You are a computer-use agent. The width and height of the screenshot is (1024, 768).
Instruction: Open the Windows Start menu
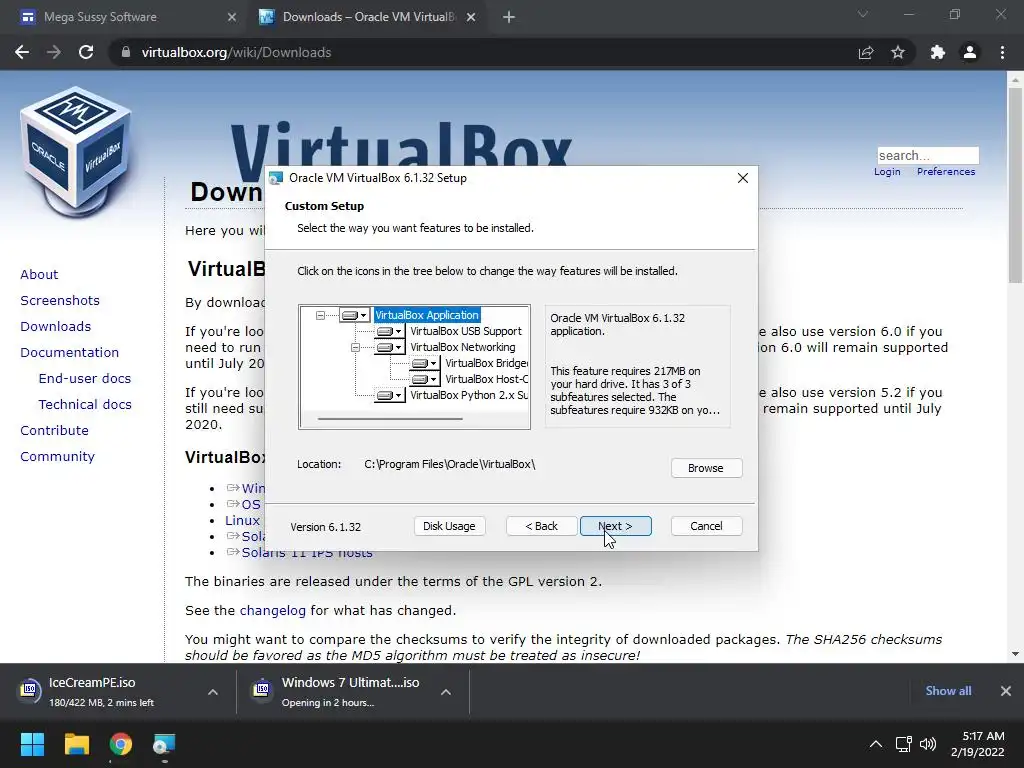[32, 744]
